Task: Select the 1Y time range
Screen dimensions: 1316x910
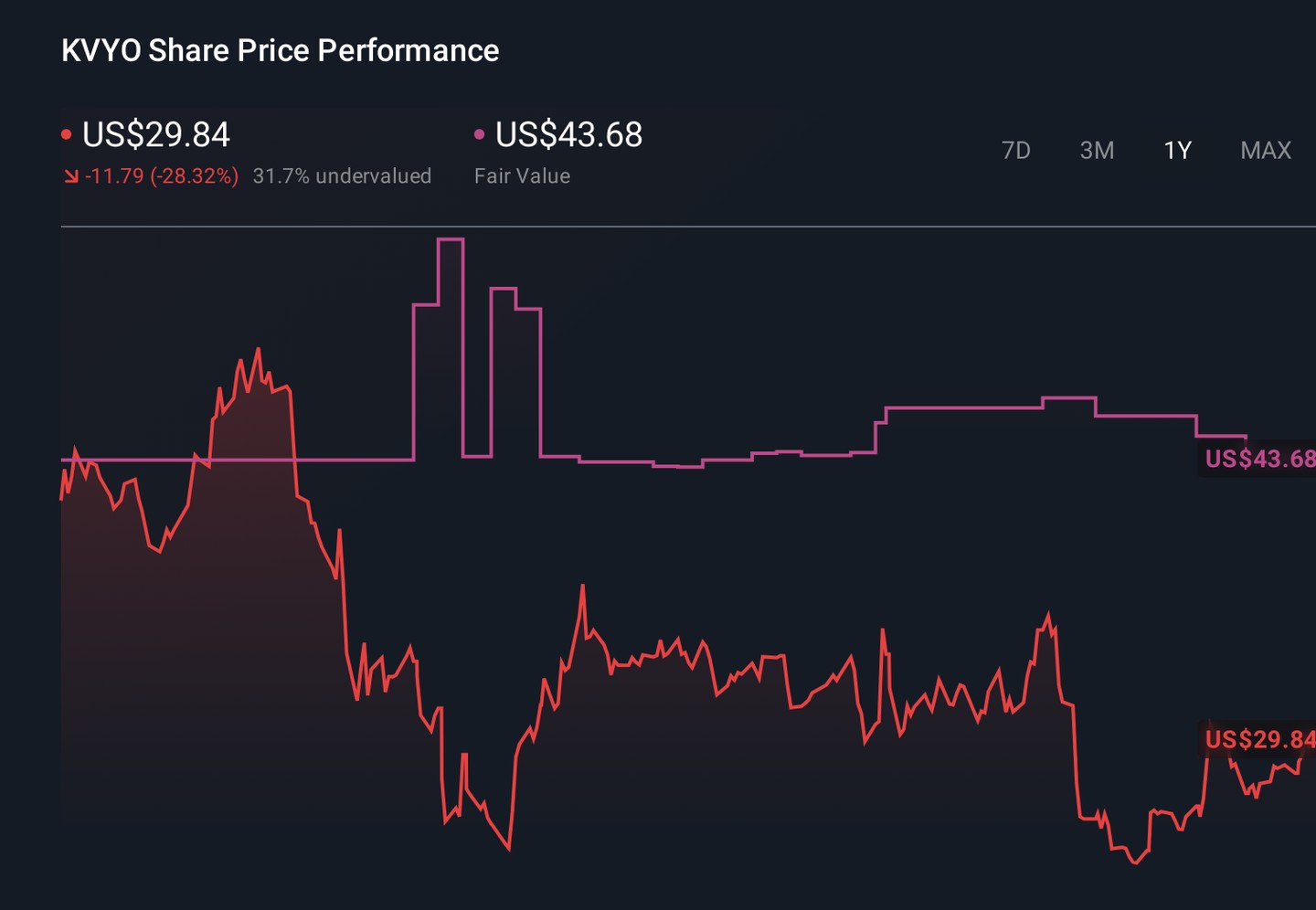Action: coord(1177,151)
